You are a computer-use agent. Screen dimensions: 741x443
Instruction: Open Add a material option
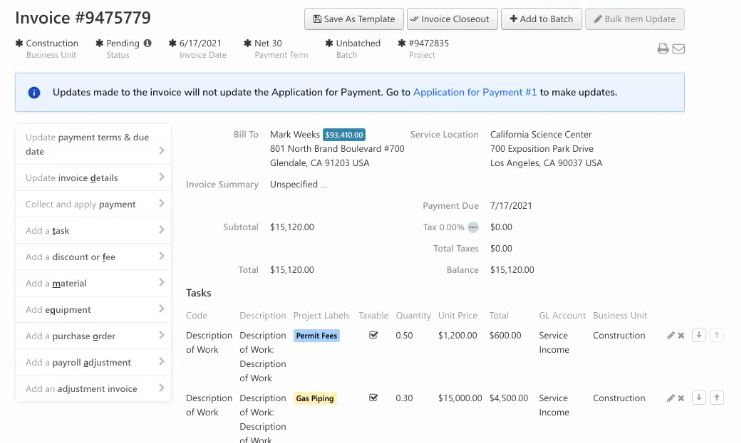click(94, 283)
